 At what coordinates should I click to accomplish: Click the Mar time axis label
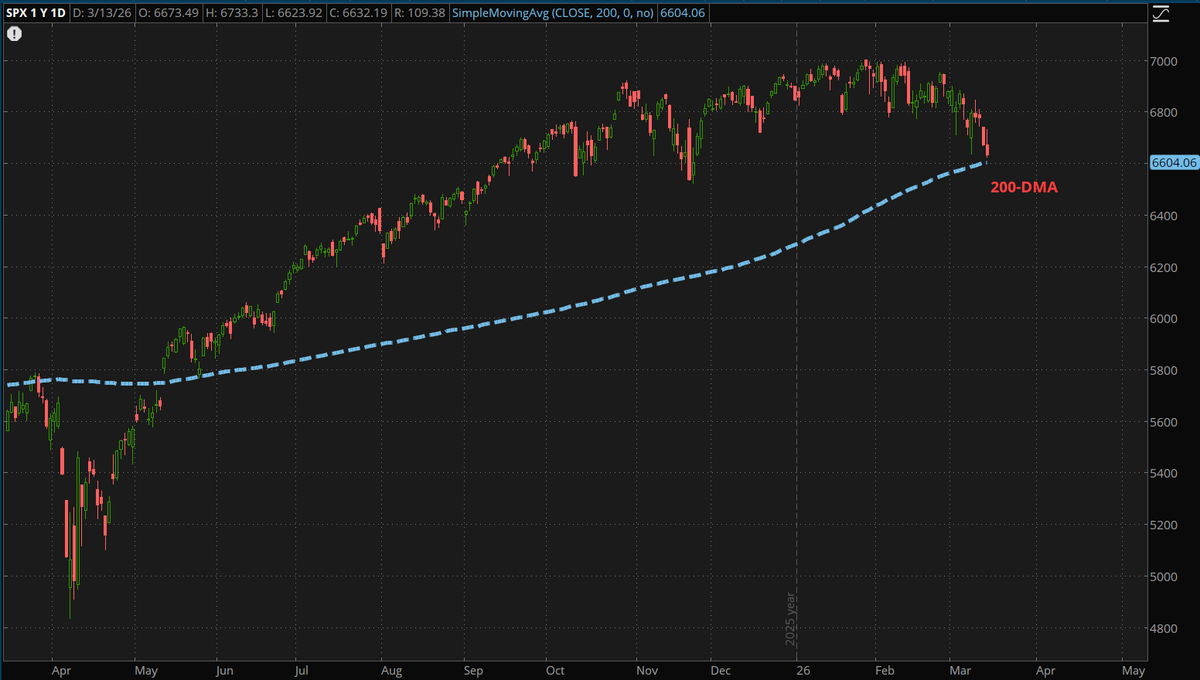click(958, 671)
